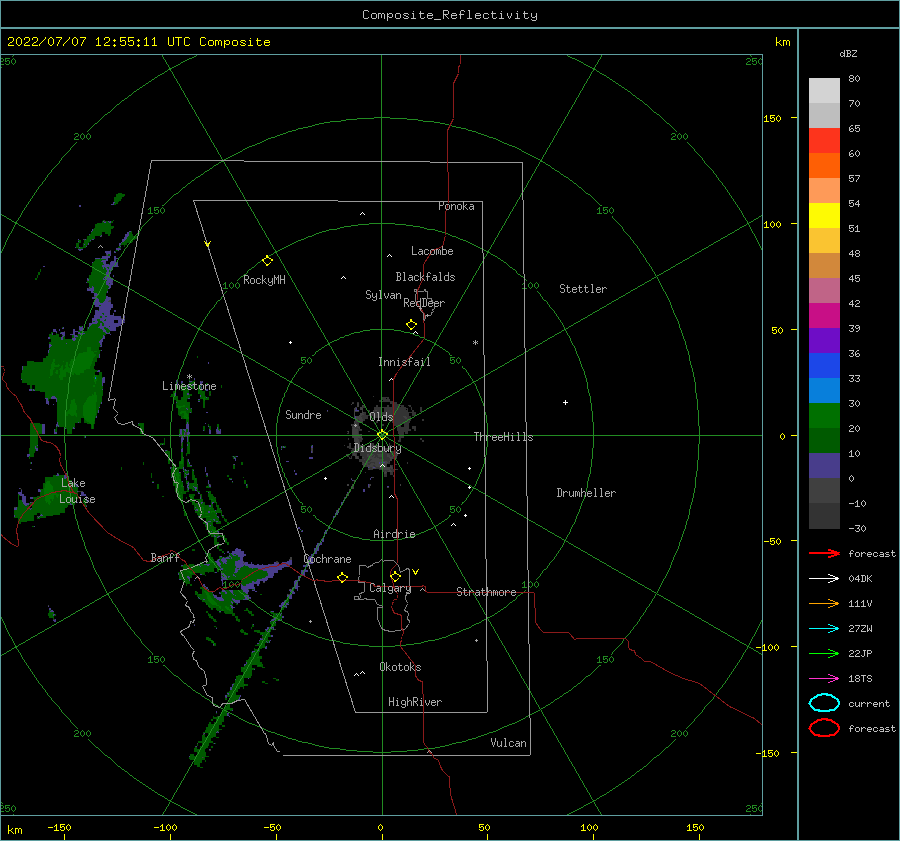Click the ThreeHills town label
The image size is (900, 841).
tap(503, 437)
